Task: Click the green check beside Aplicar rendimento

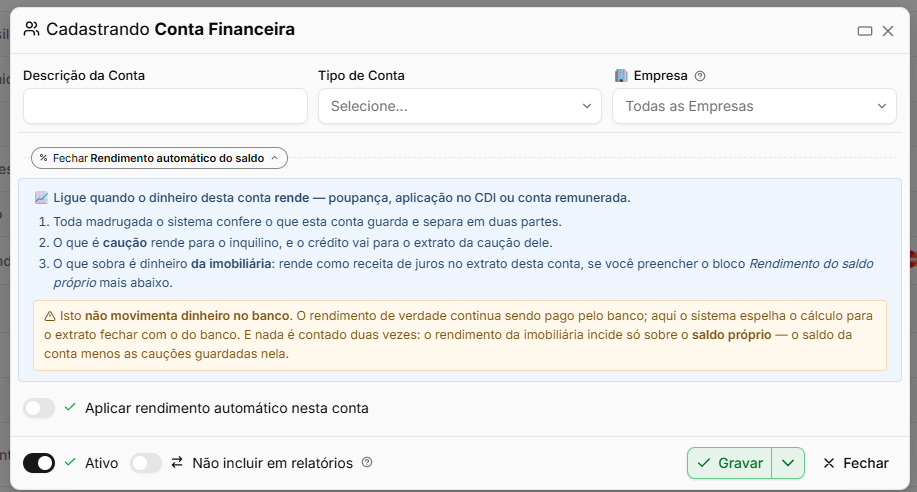Action: point(70,407)
